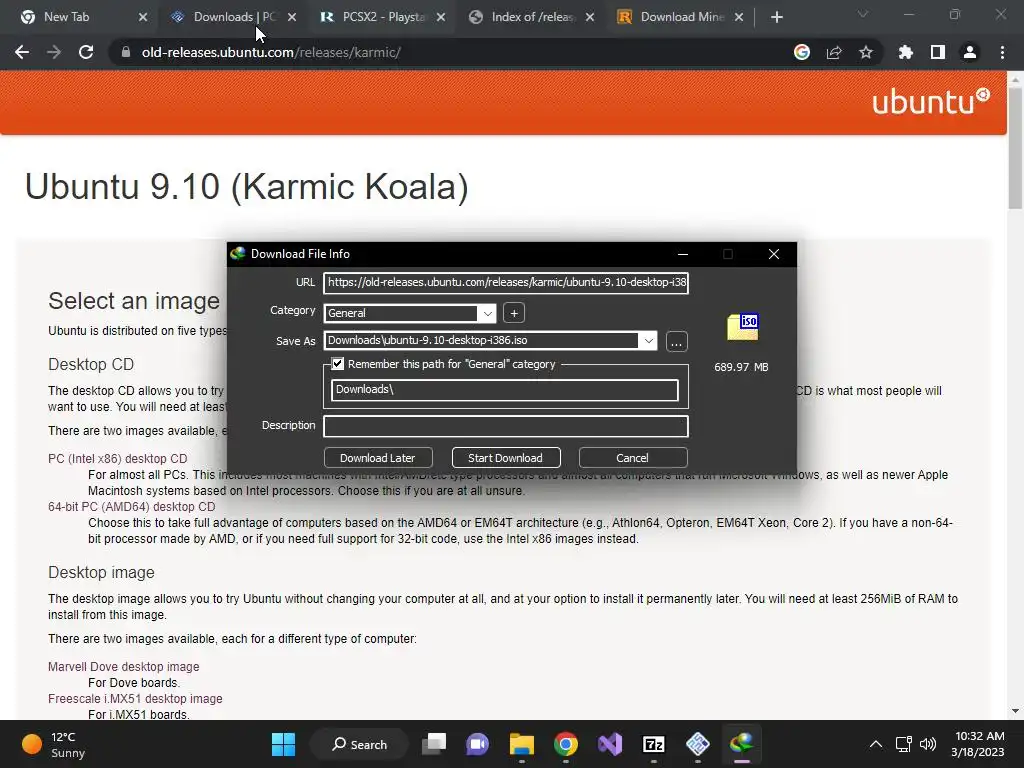Open the taskbar Search box
The image size is (1024, 768).
pyautogui.click(x=360, y=744)
